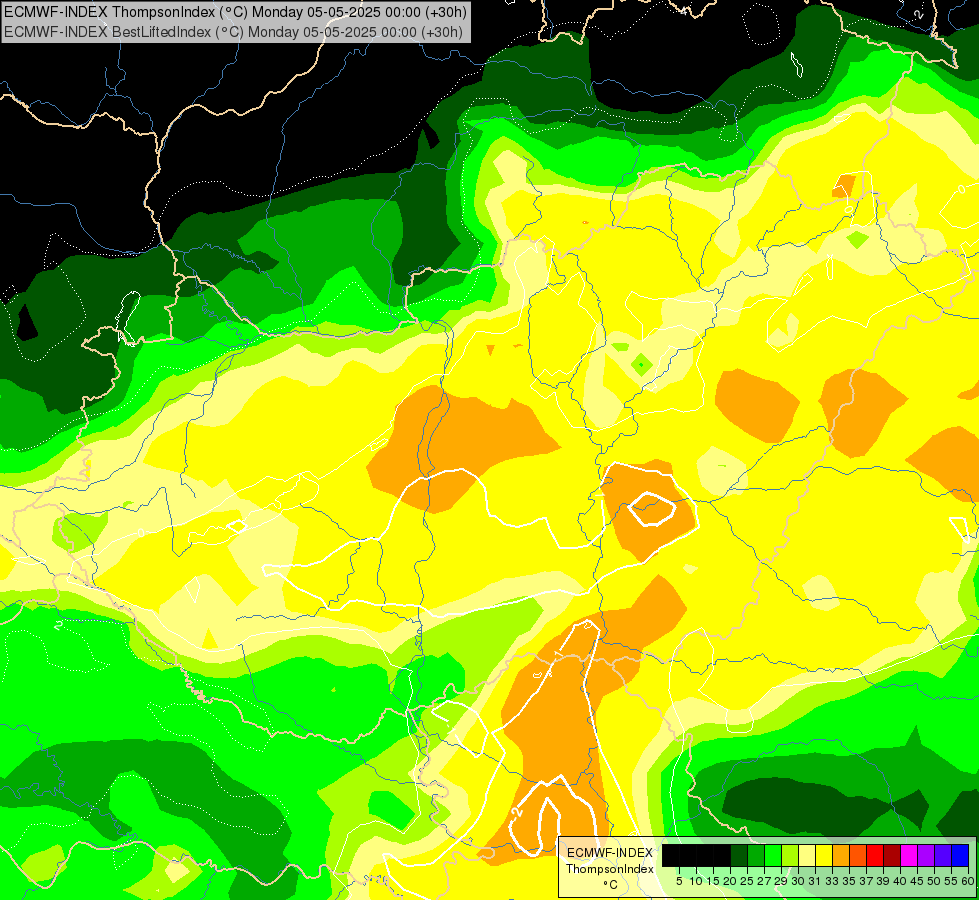Click legend tick value '29'
Screen dimensions: 979x900
(x=782, y=881)
